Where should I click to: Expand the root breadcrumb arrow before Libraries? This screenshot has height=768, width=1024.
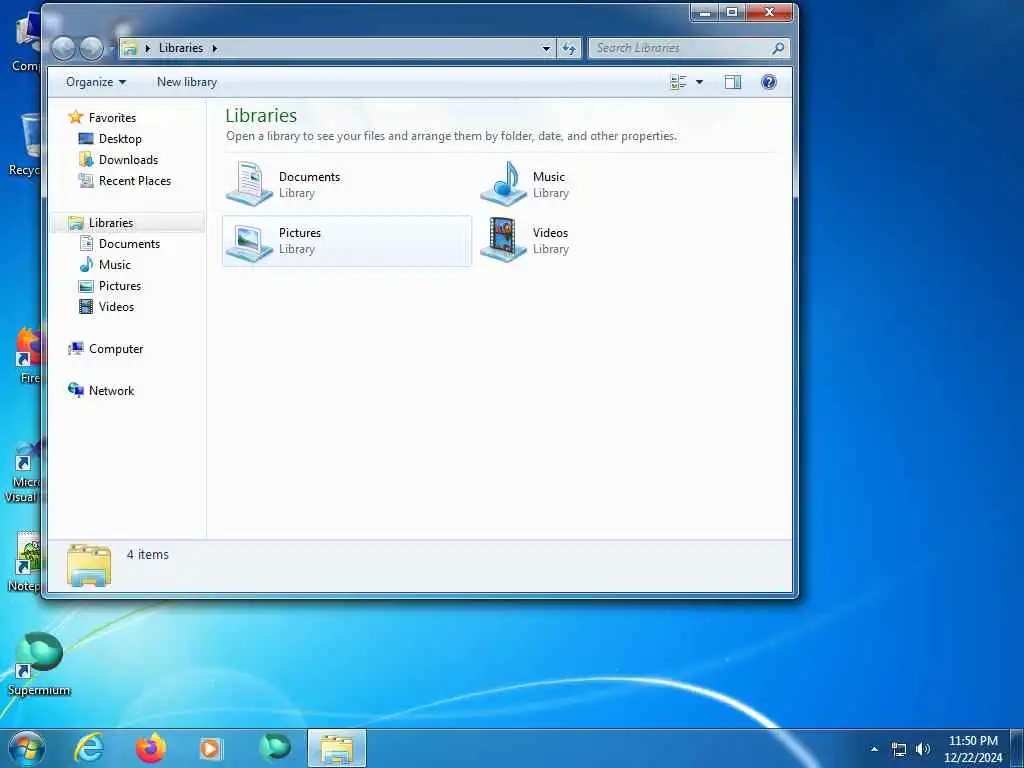[148, 48]
